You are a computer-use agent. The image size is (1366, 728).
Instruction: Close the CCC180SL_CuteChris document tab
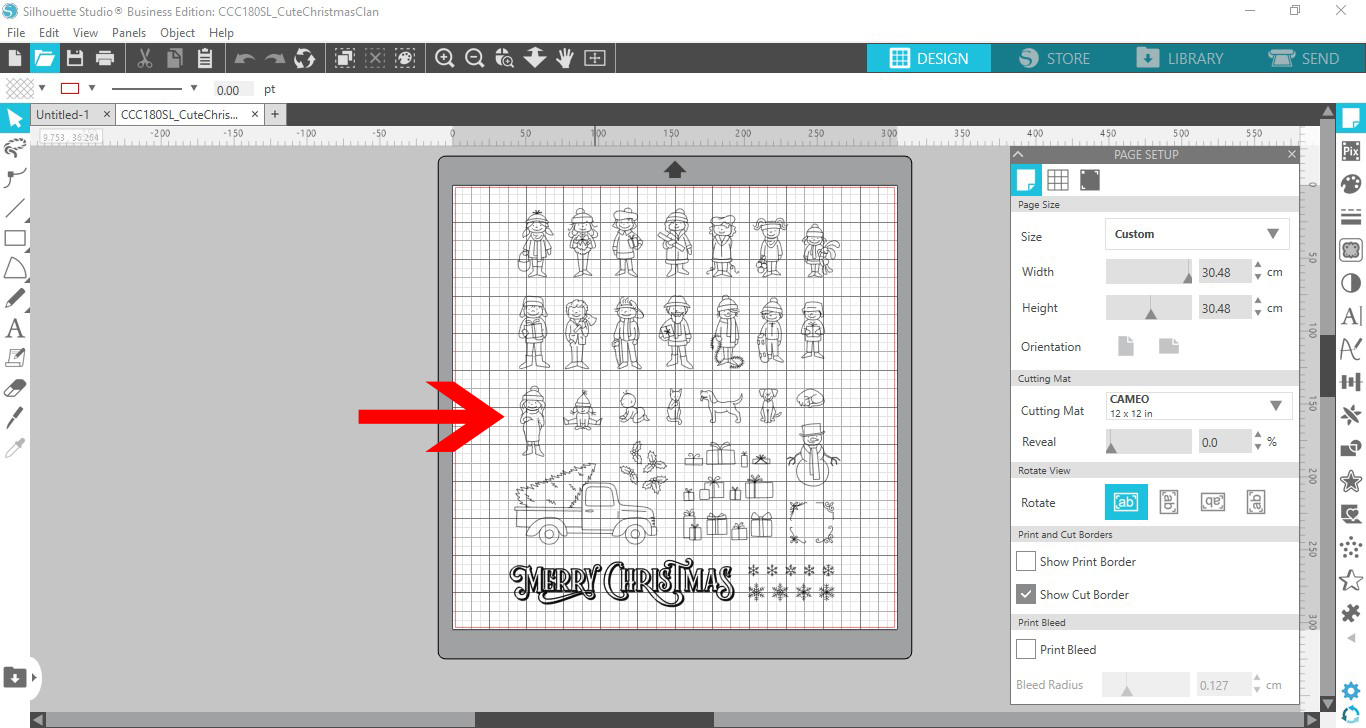255,115
